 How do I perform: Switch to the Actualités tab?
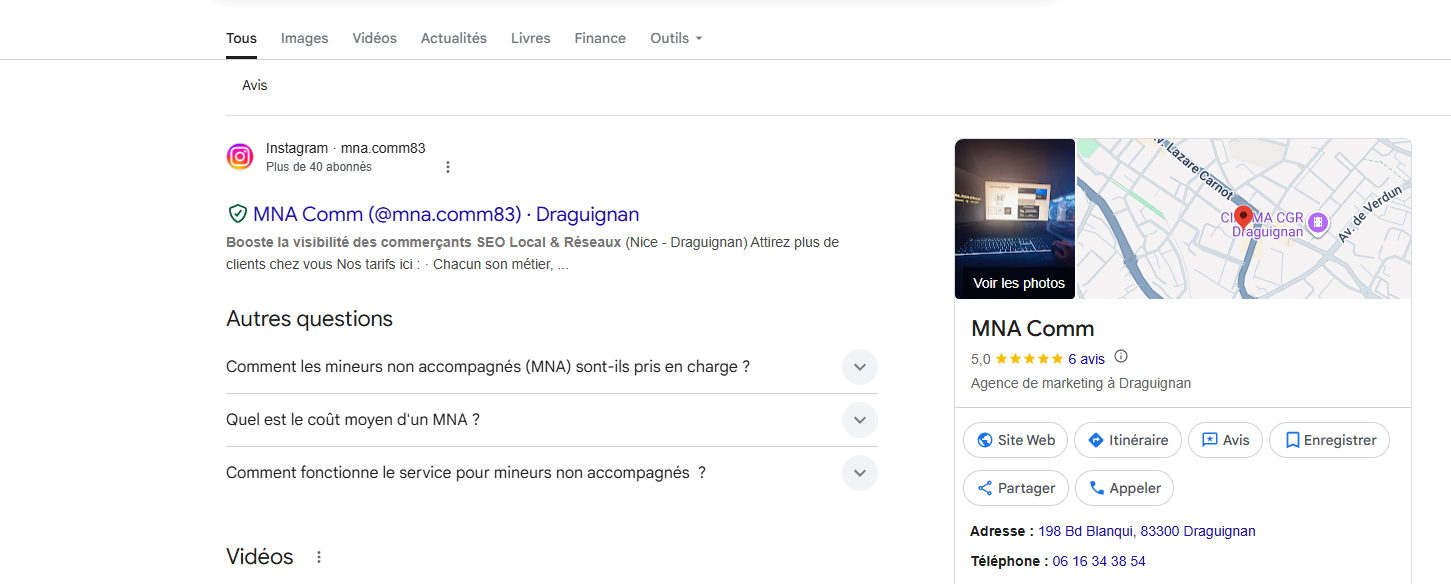coord(454,38)
